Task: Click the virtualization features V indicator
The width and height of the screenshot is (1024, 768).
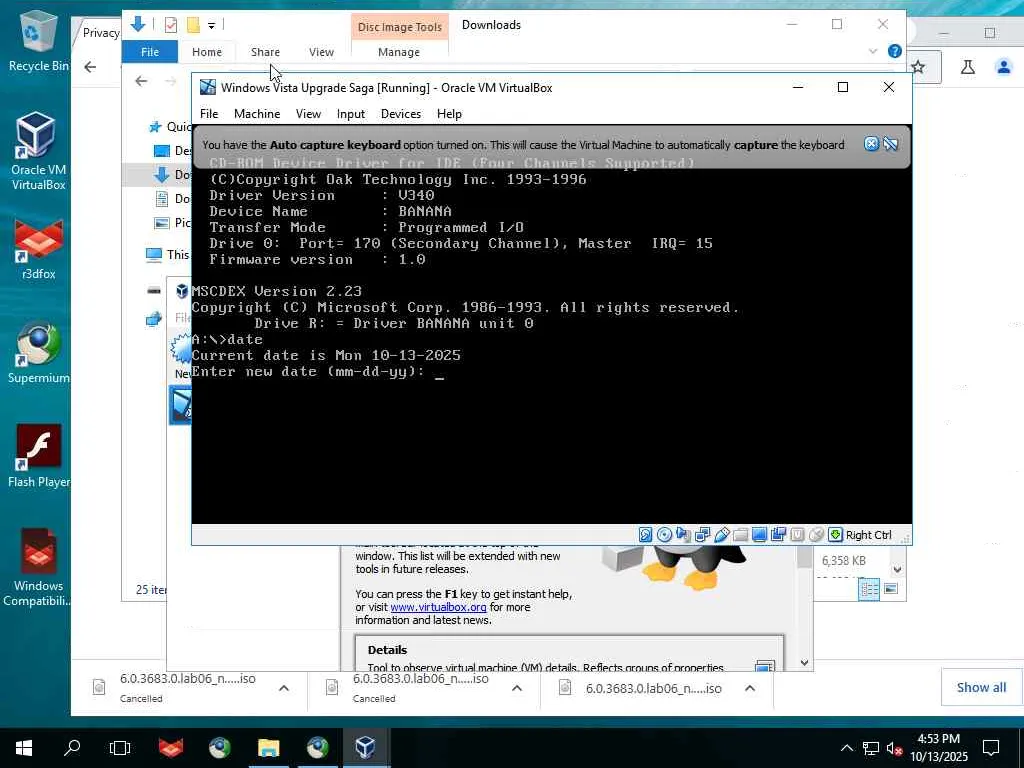Action: tap(797, 535)
